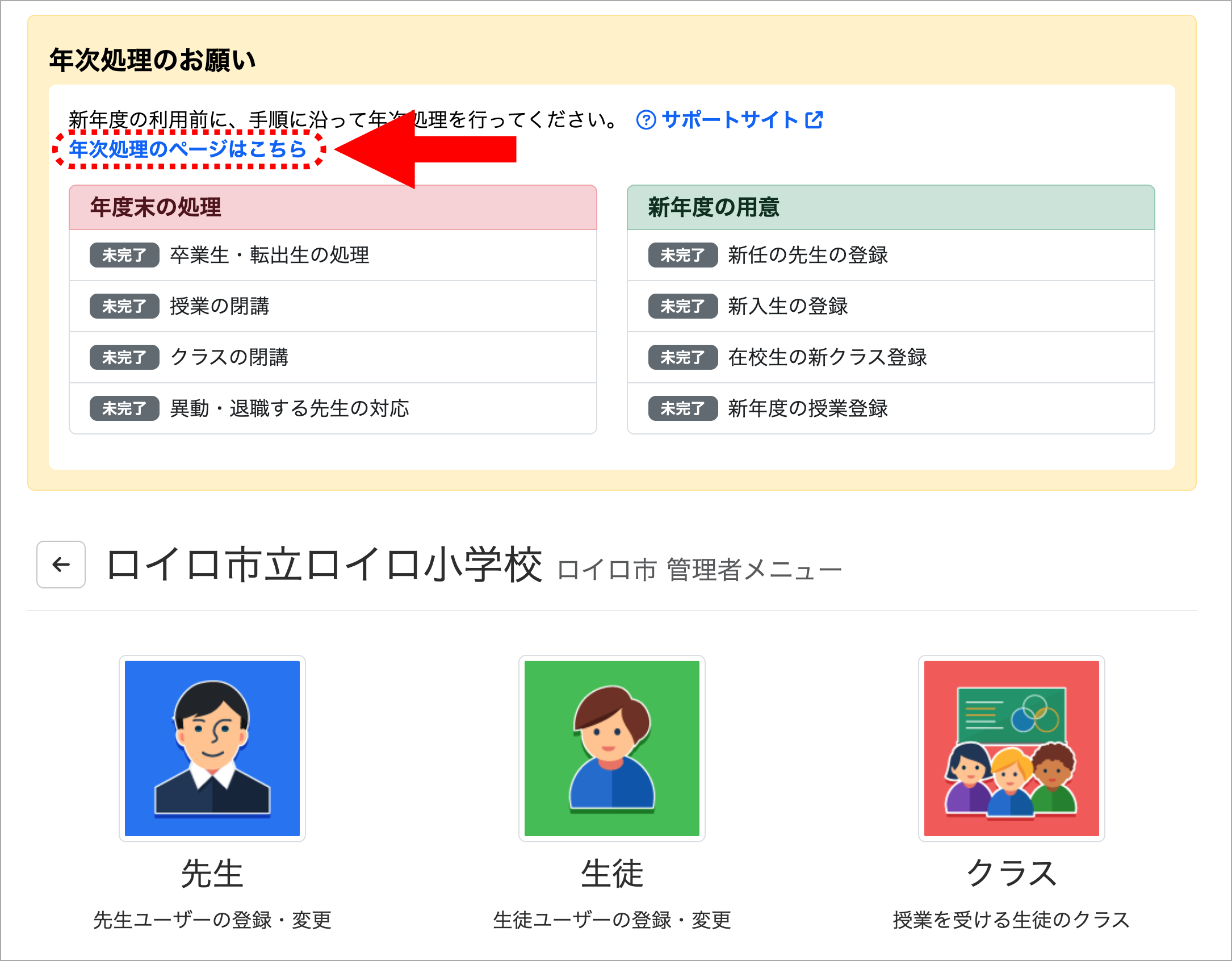Click the external link icon beside サポートサイト

click(814, 120)
